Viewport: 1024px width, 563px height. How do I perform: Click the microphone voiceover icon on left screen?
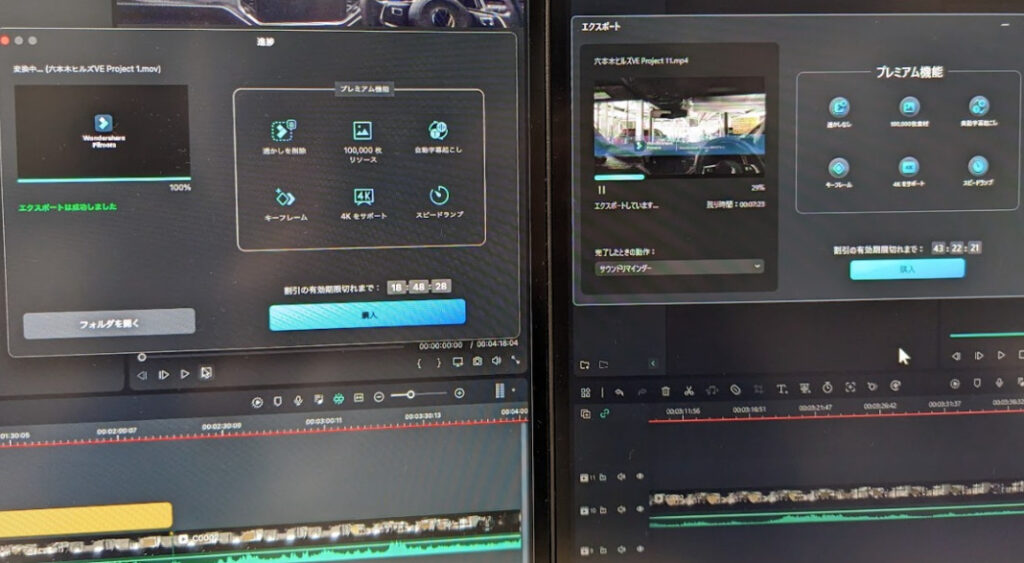tap(298, 400)
